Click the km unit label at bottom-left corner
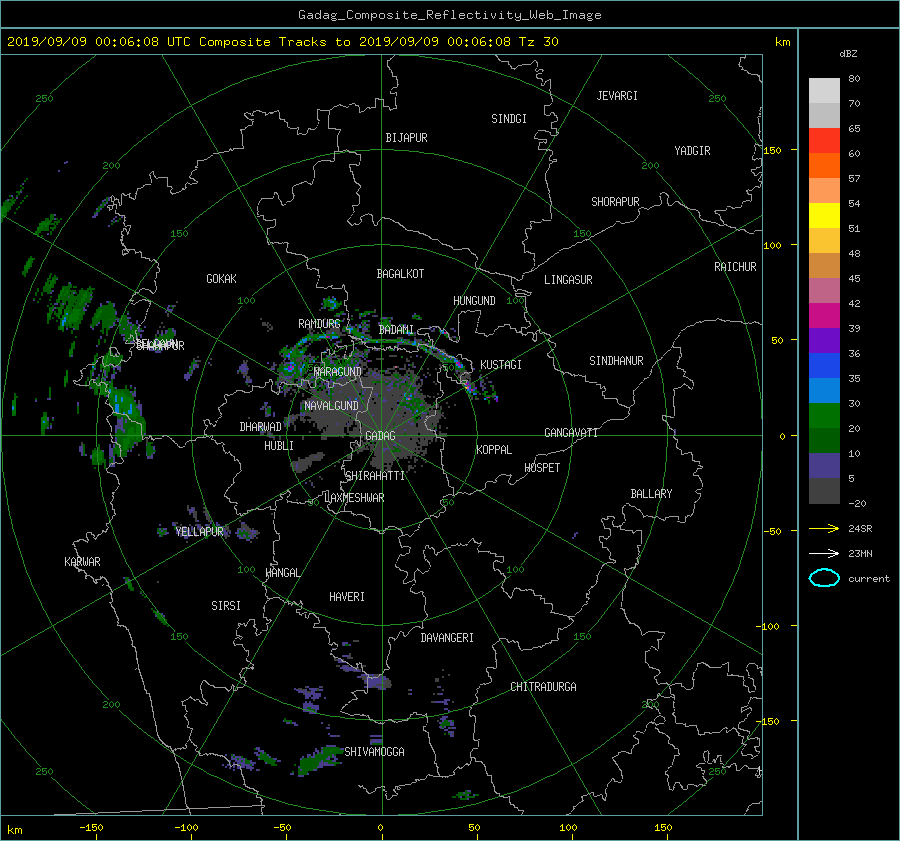This screenshot has height=841, width=900. (14, 830)
